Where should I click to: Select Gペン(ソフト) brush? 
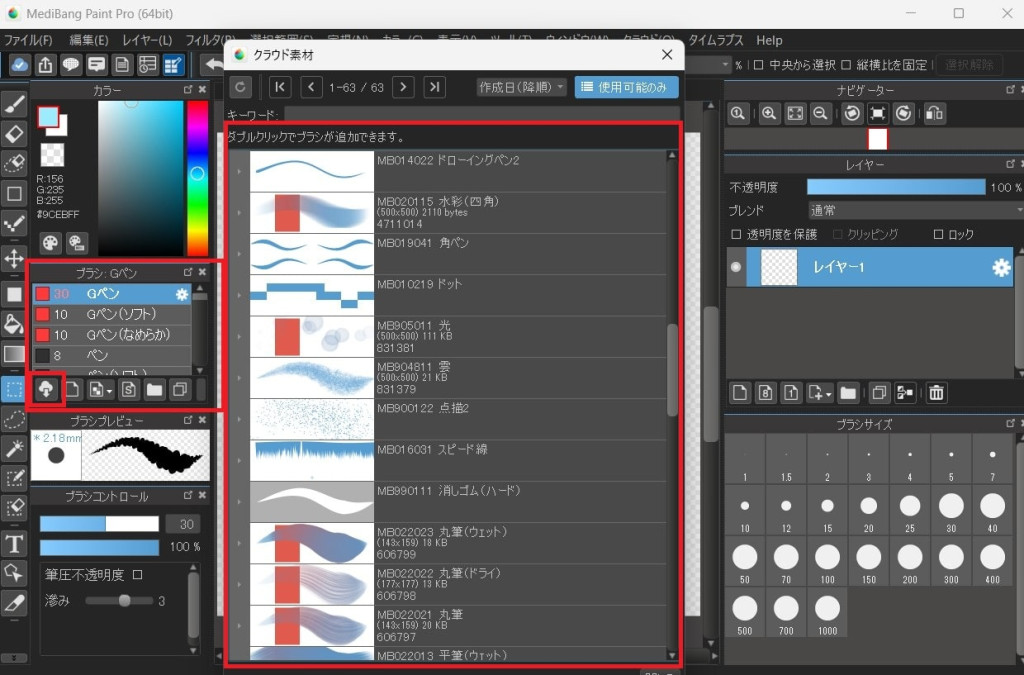click(112, 315)
